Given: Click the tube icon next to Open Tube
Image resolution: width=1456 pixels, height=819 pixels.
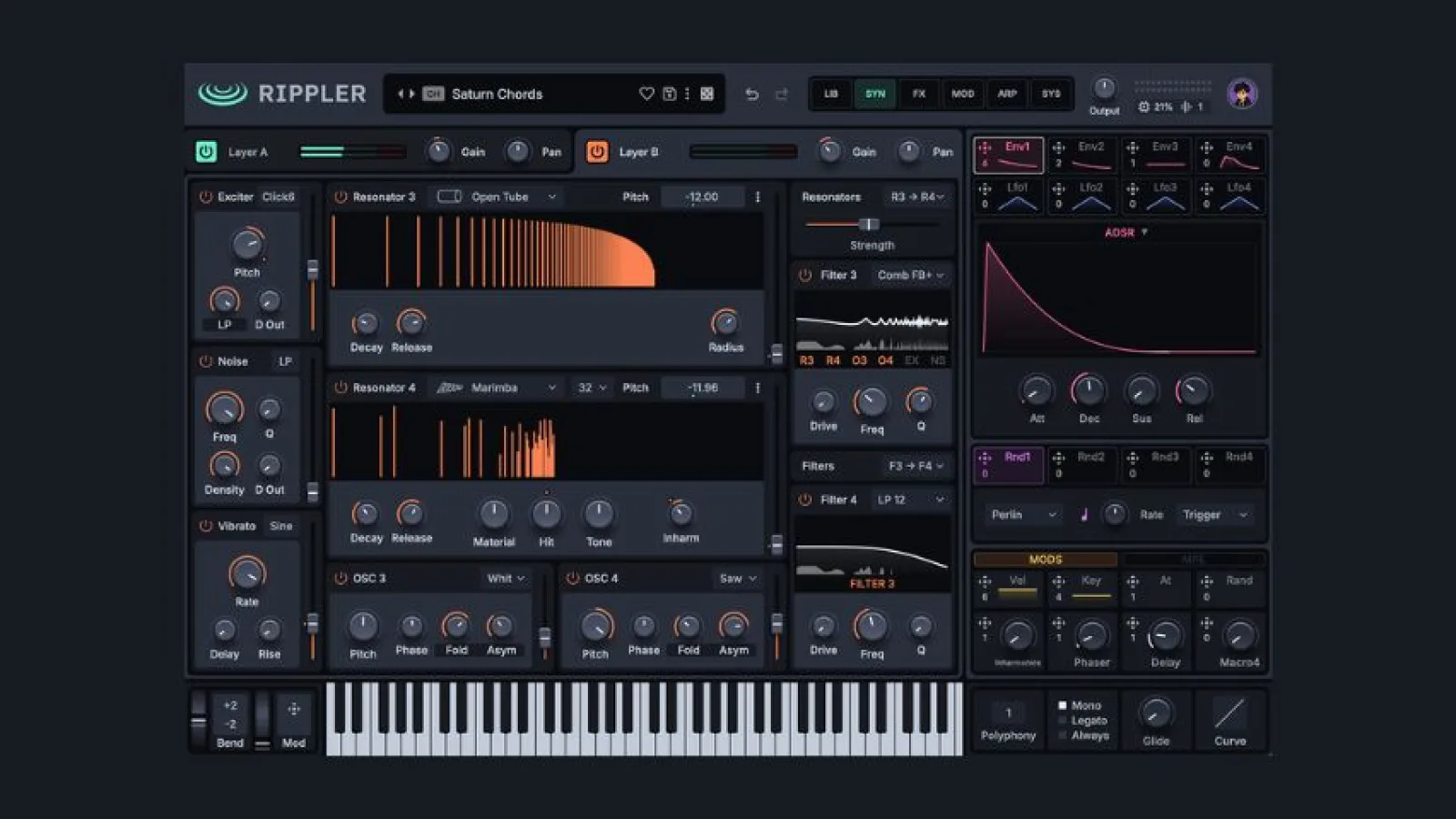Looking at the screenshot, I should pyautogui.click(x=450, y=197).
